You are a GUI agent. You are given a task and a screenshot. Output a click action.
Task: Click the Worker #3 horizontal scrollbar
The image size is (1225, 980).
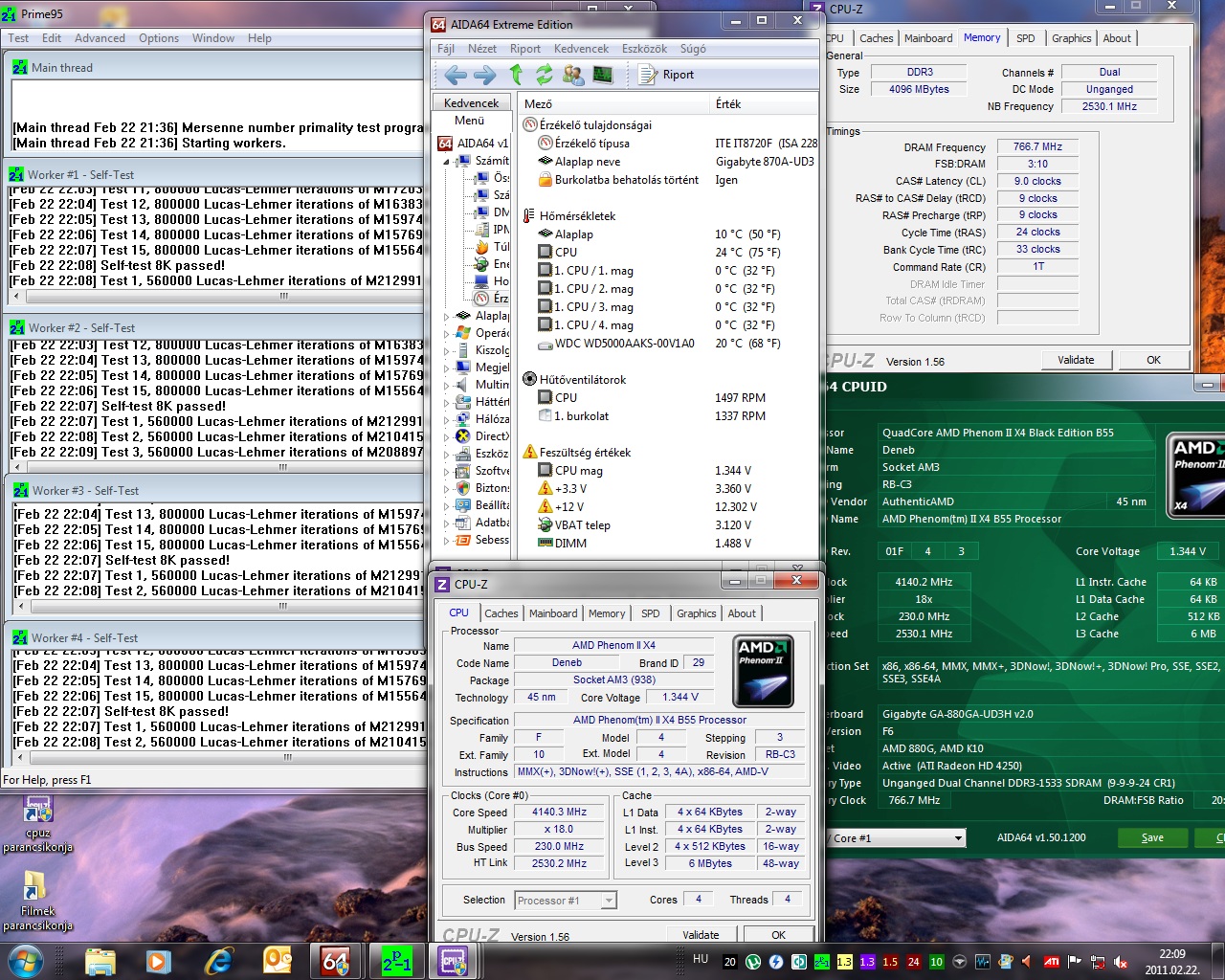click(218, 606)
